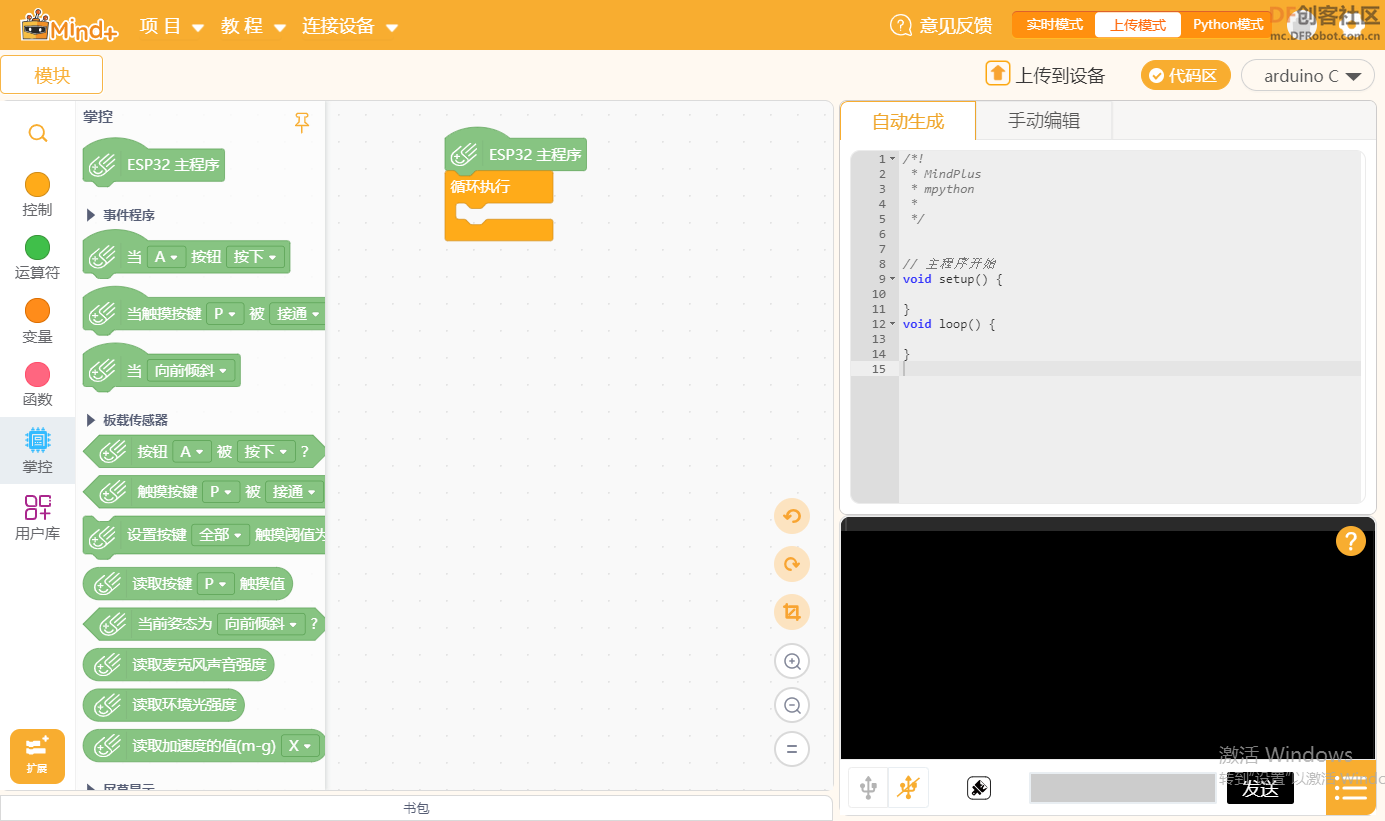This screenshot has width=1385, height=821.
Task: Click the Mind+ logo
Action: click(x=69, y=25)
